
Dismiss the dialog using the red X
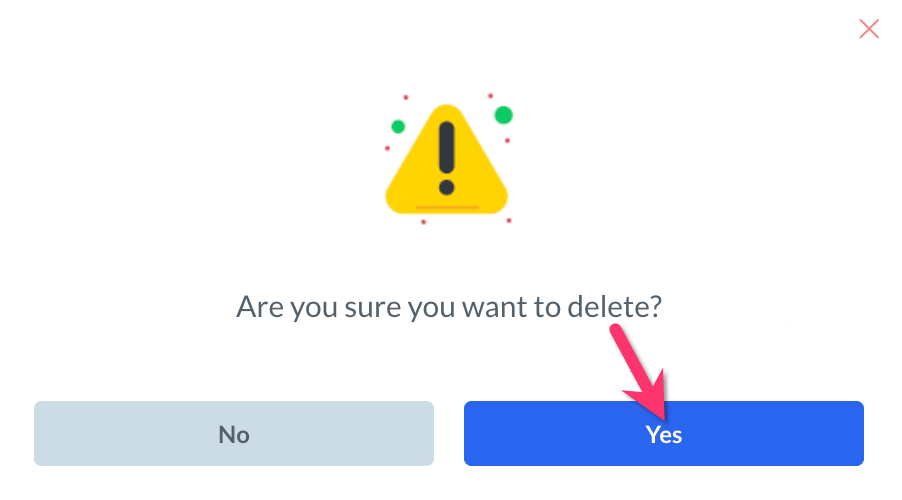coord(869,29)
